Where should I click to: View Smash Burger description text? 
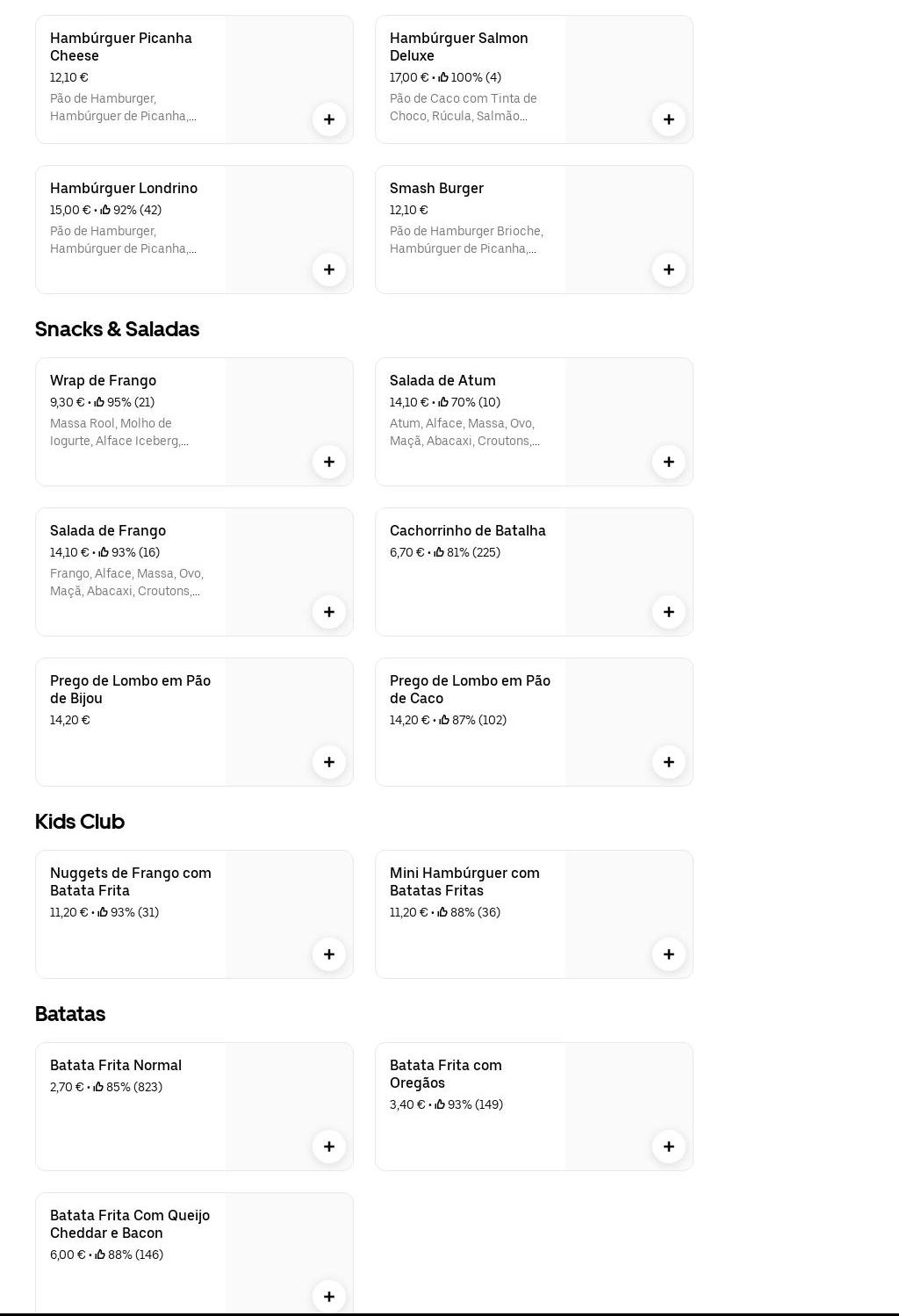(466, 240)
